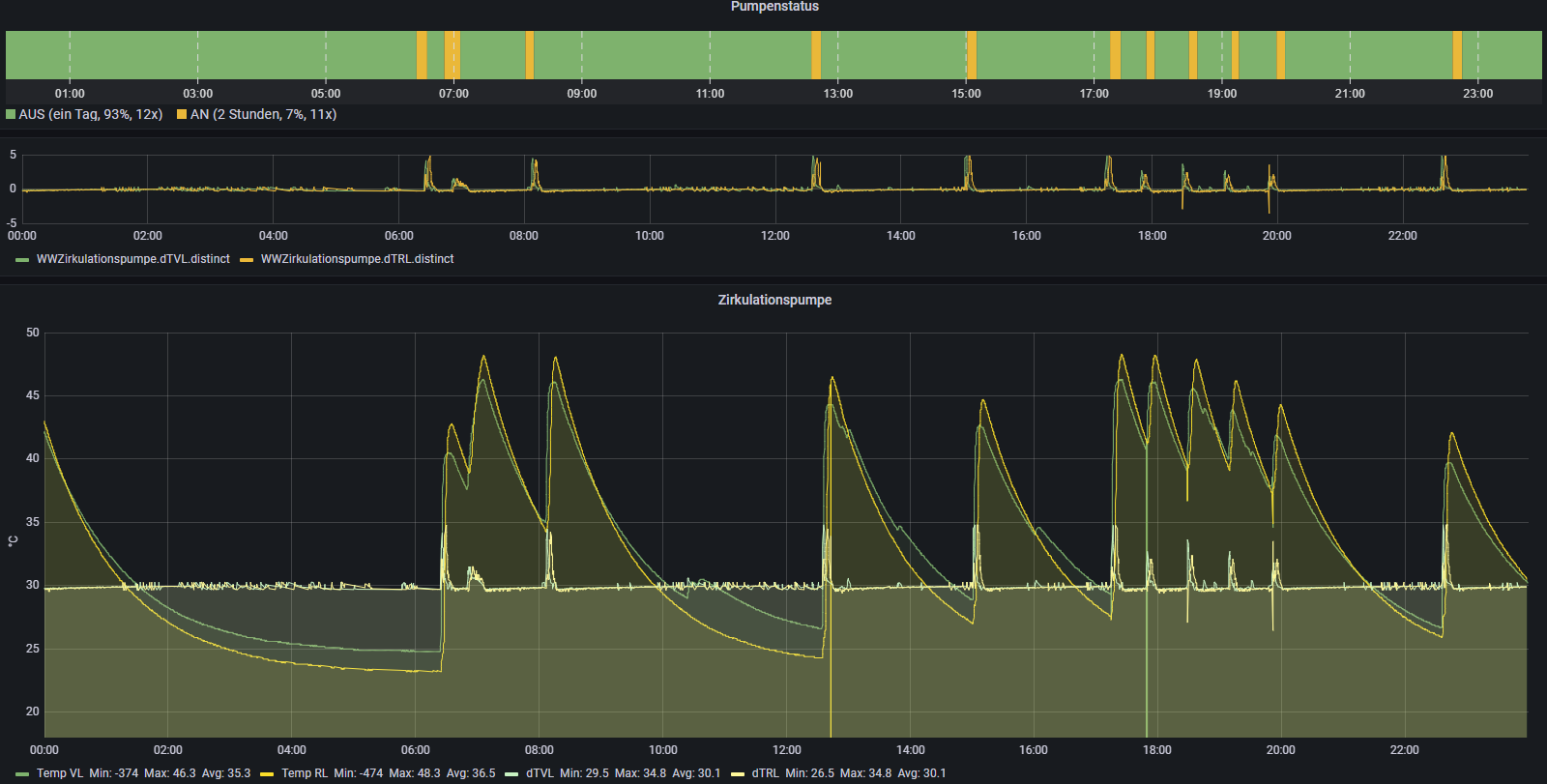Click the Temp VL 'Max: 46.3' value
1547x784 pixels.
point(170,773)
